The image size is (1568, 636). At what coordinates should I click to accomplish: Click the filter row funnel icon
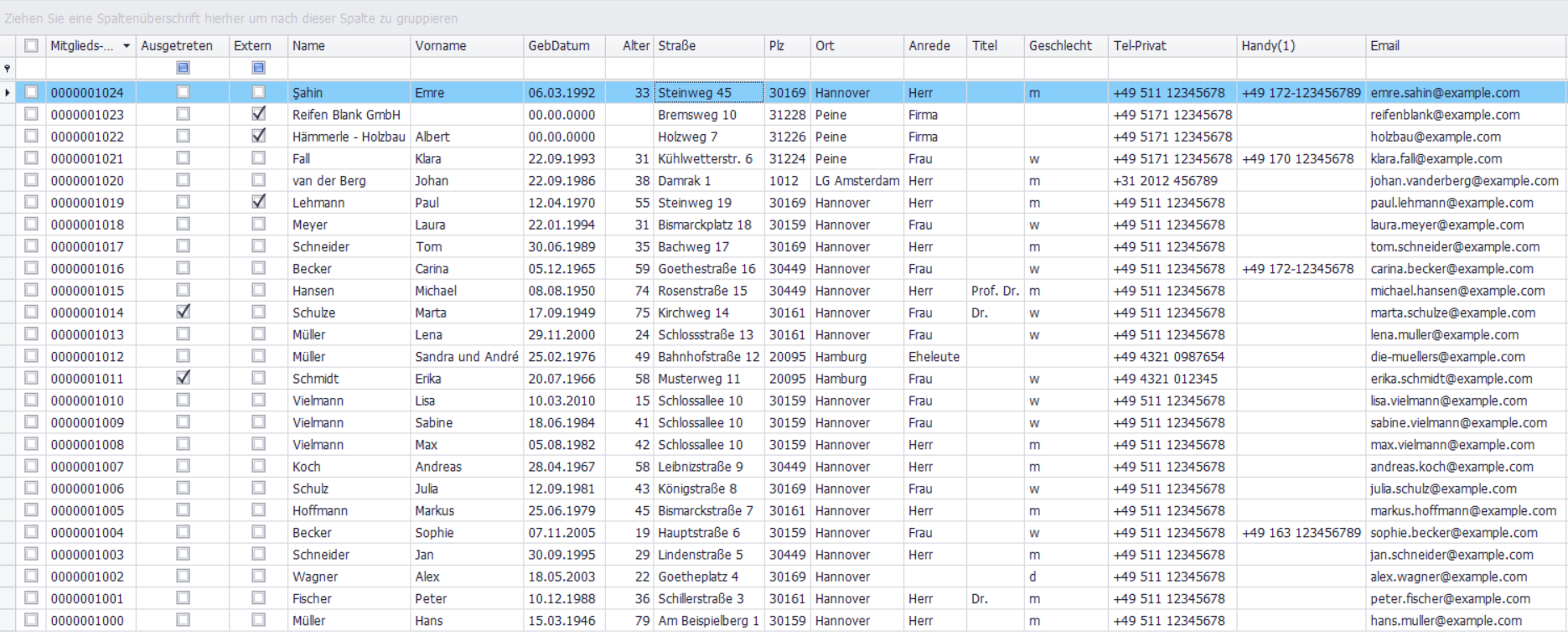(8, 69)
